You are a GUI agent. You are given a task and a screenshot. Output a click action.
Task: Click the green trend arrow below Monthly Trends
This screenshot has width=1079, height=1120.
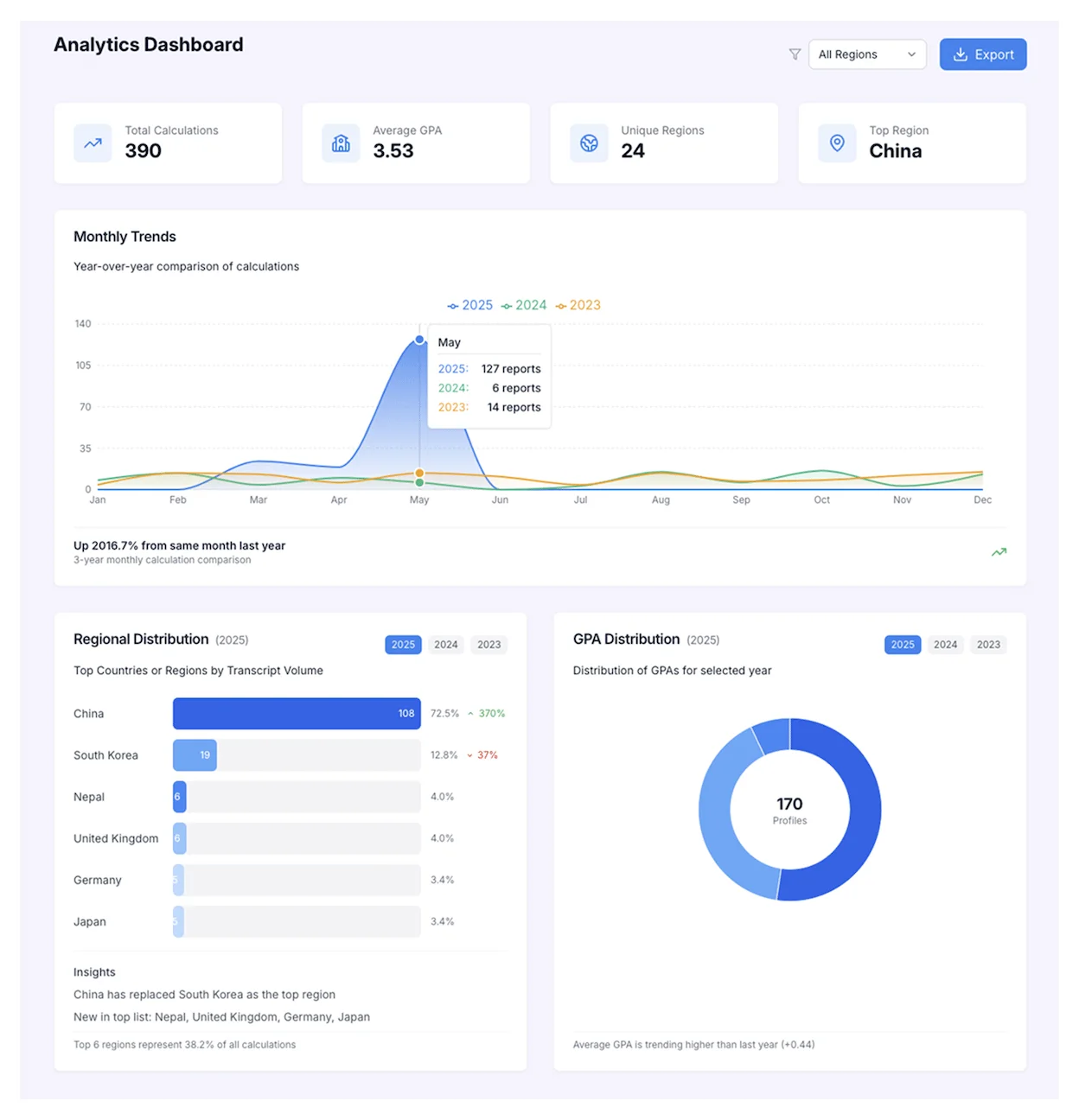(999, 552)
